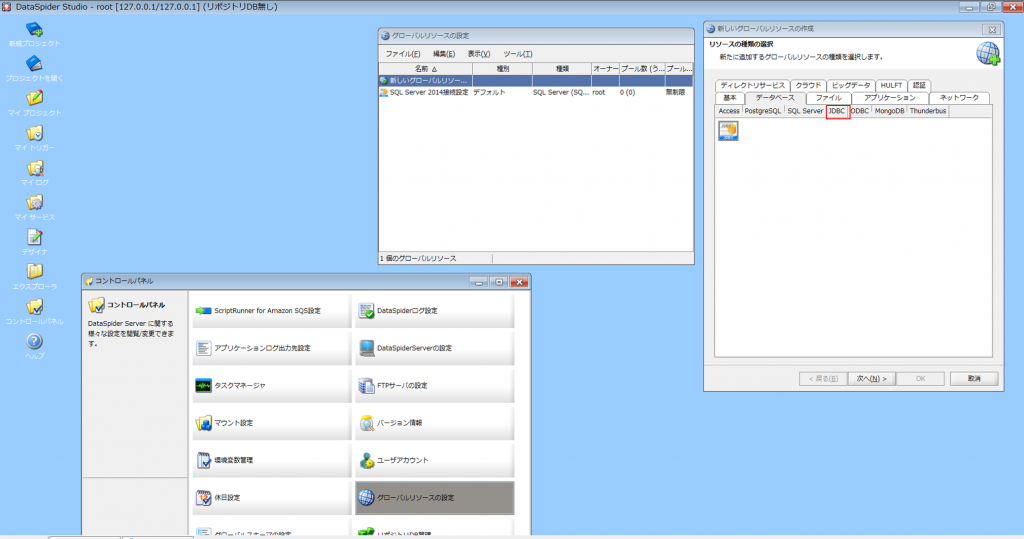The width and height of the screenshot is (1024, 539).
Task: Click the タスクマネージャ icon
Action: pyautogui.click(x=204, y=385)
